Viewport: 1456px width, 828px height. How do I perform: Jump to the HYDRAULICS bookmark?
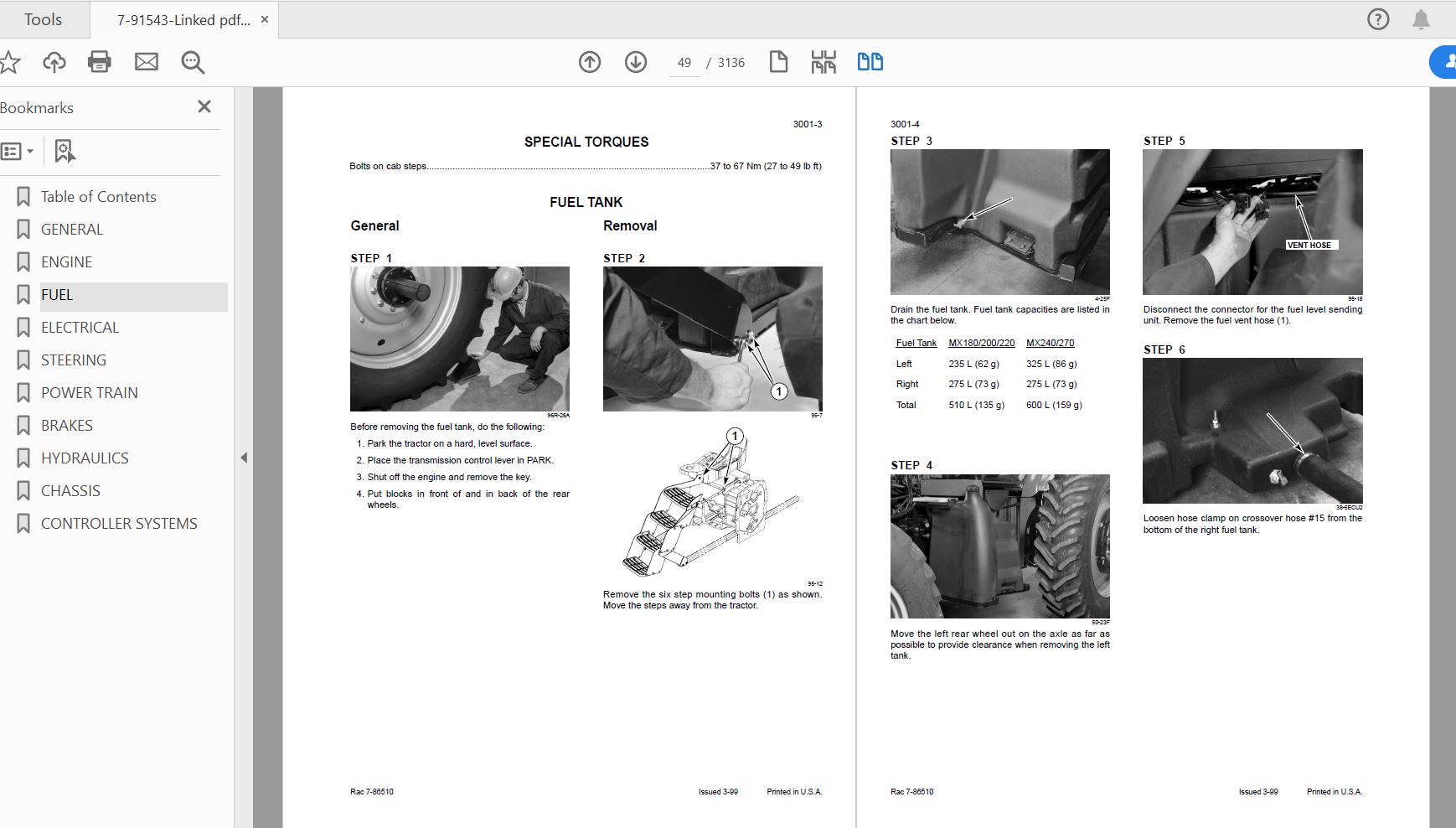(85, 458)
